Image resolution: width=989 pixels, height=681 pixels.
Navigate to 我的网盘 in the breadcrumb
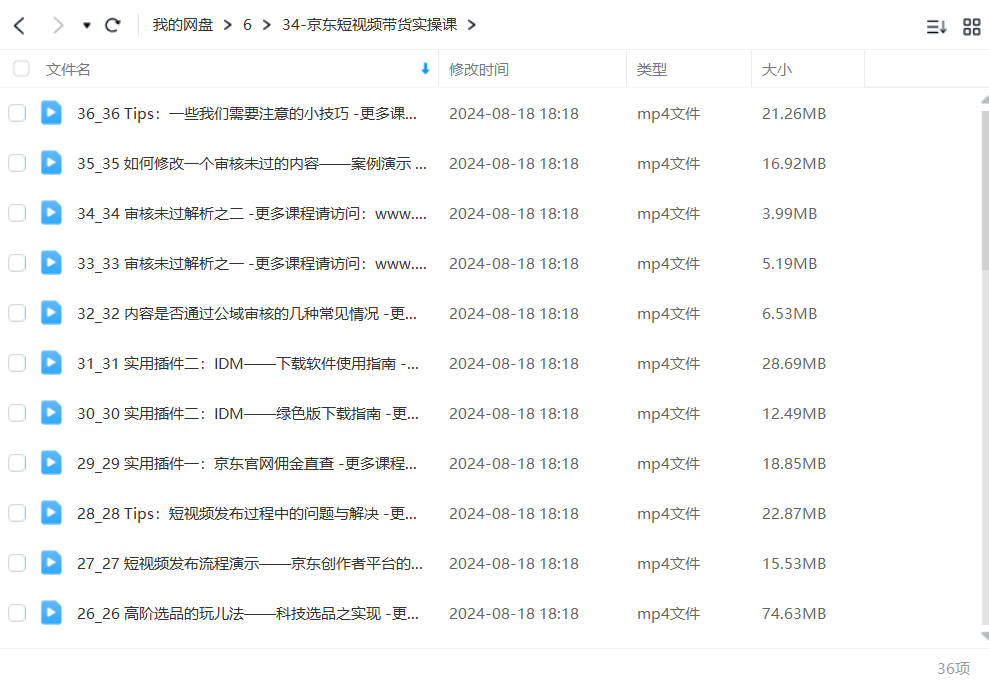coord(182,25)
